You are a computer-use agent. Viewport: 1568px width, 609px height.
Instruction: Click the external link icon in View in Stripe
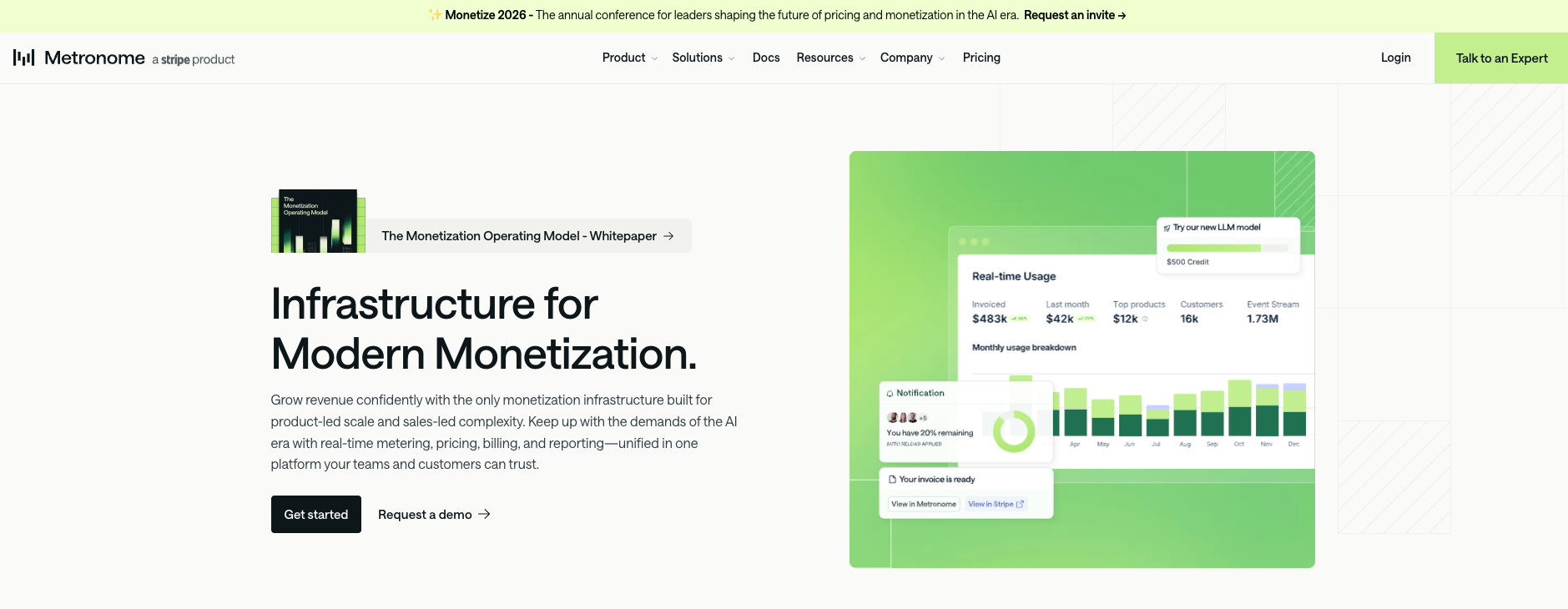(x=1020, y=504)
